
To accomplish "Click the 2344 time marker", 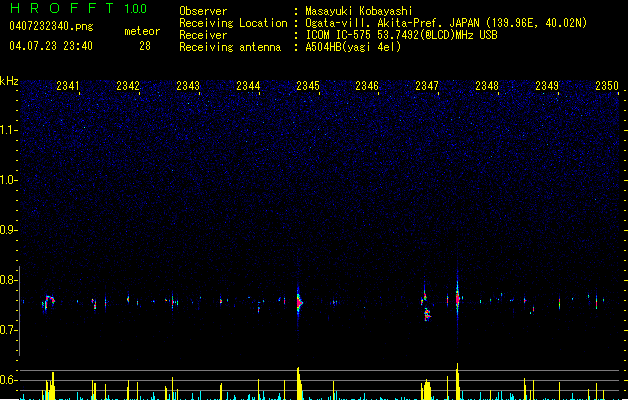I will point(248,86).
